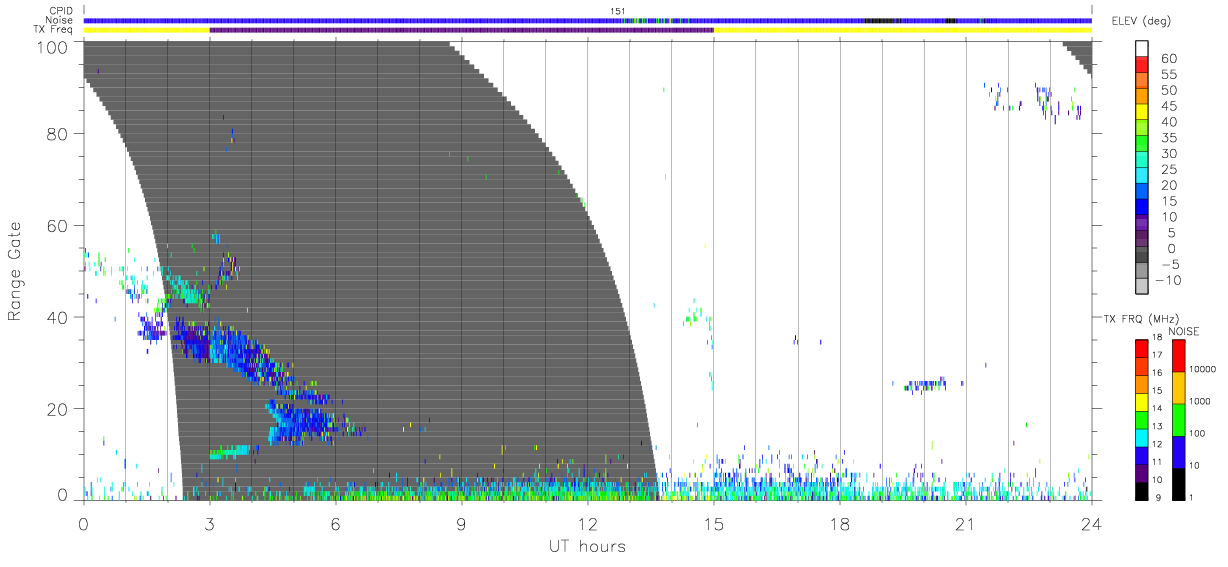Click the 10000 label on NOISE colorbar
The image size is (1228, 567).
click(1202, 369)
